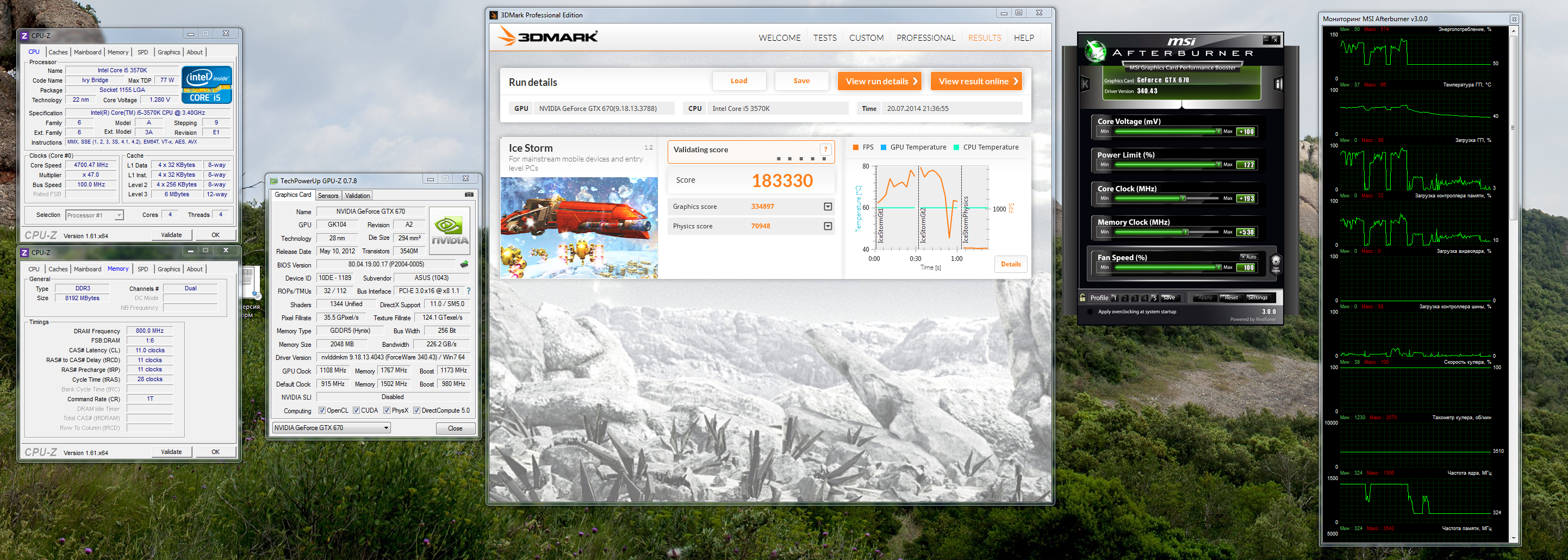Switch to the Validation tab in GPU-Z

357,195
